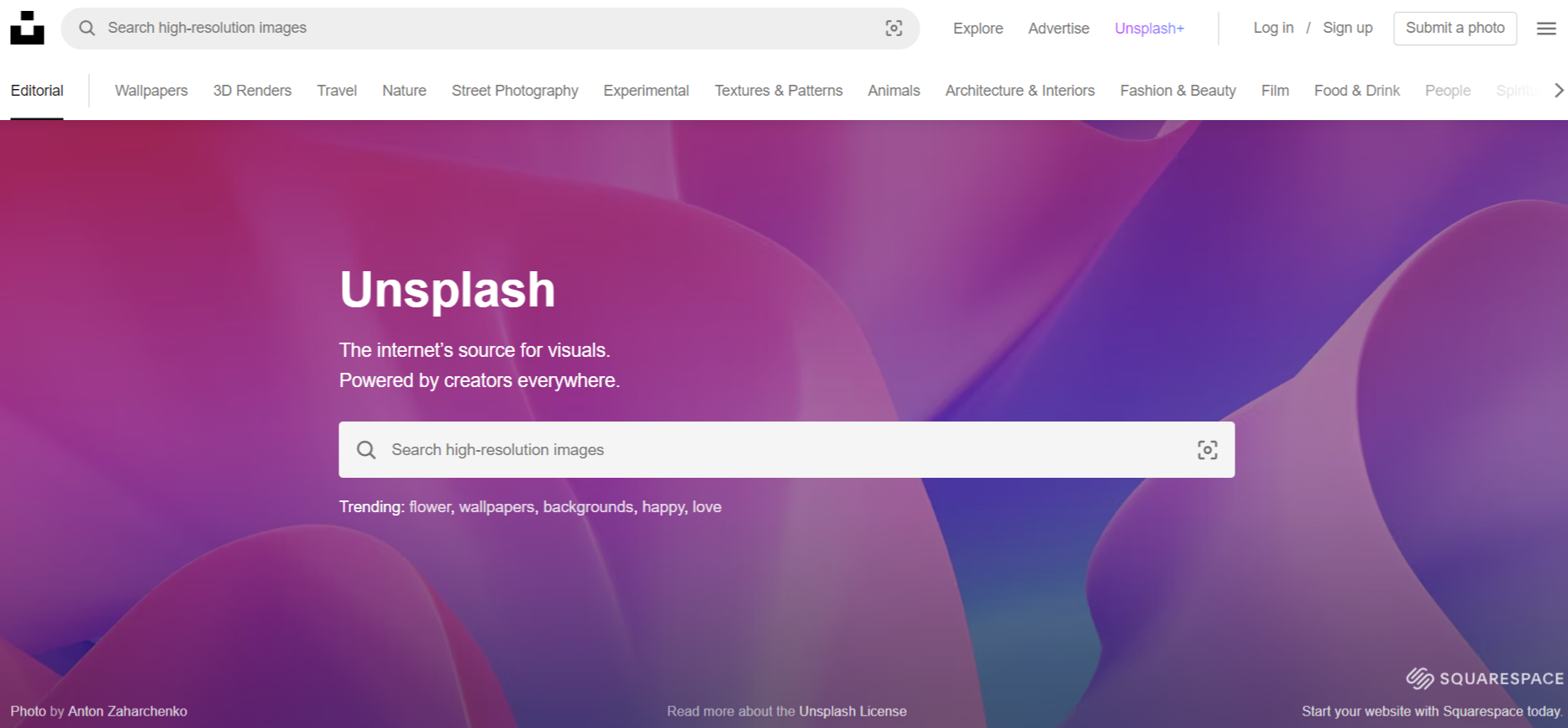Open visual search in the hero search box
1568x728 pixels.
tap(1207, 450)
